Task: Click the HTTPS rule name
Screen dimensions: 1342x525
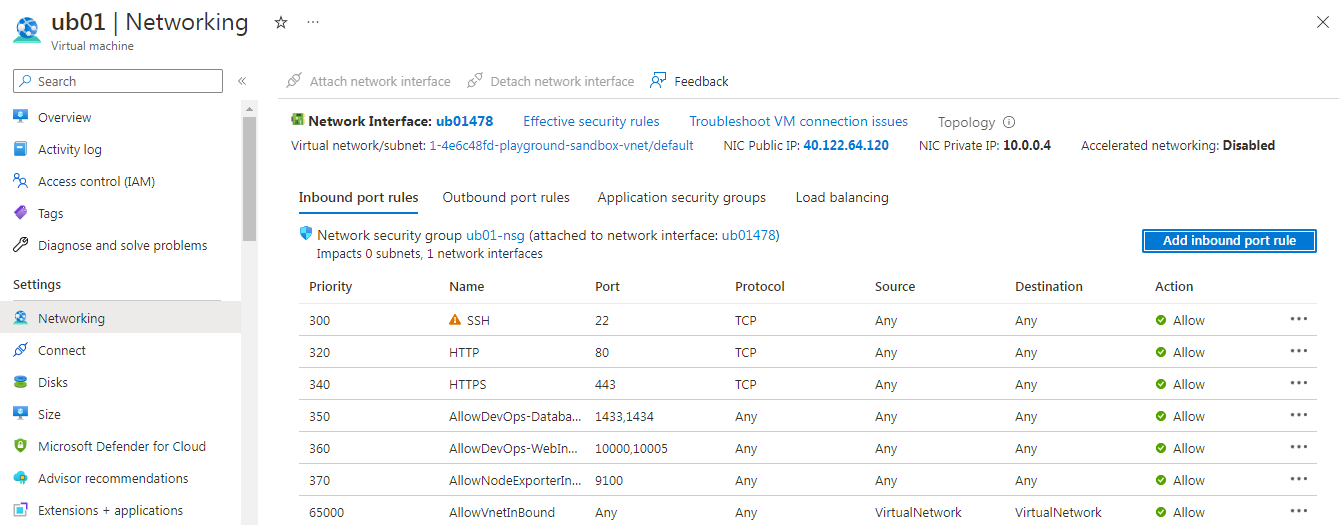Action: point(468,384)
